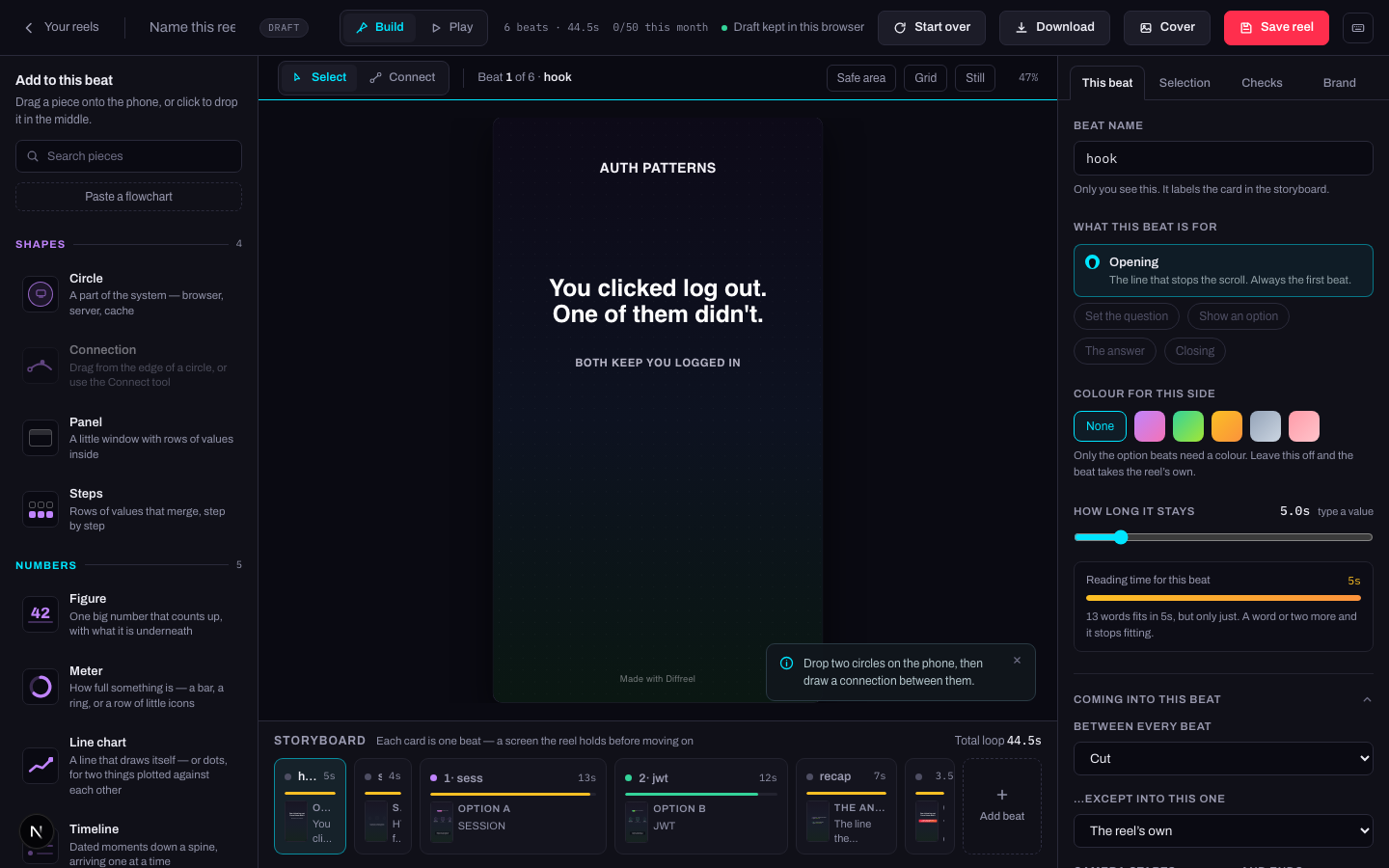Choose The answer purpose
The width and height of the screenshot is (1389, 868).
(x=1115, y=351)
